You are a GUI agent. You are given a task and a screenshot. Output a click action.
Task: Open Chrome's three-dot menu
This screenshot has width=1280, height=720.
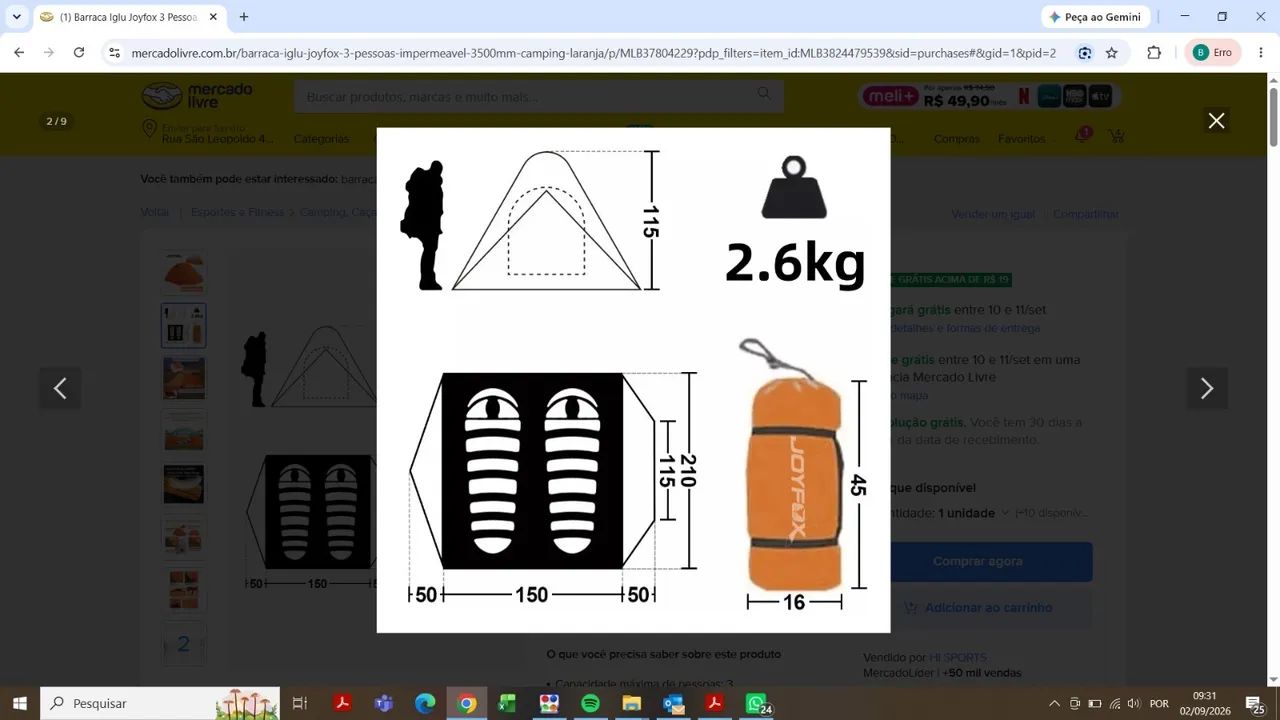pos(1260,53)
